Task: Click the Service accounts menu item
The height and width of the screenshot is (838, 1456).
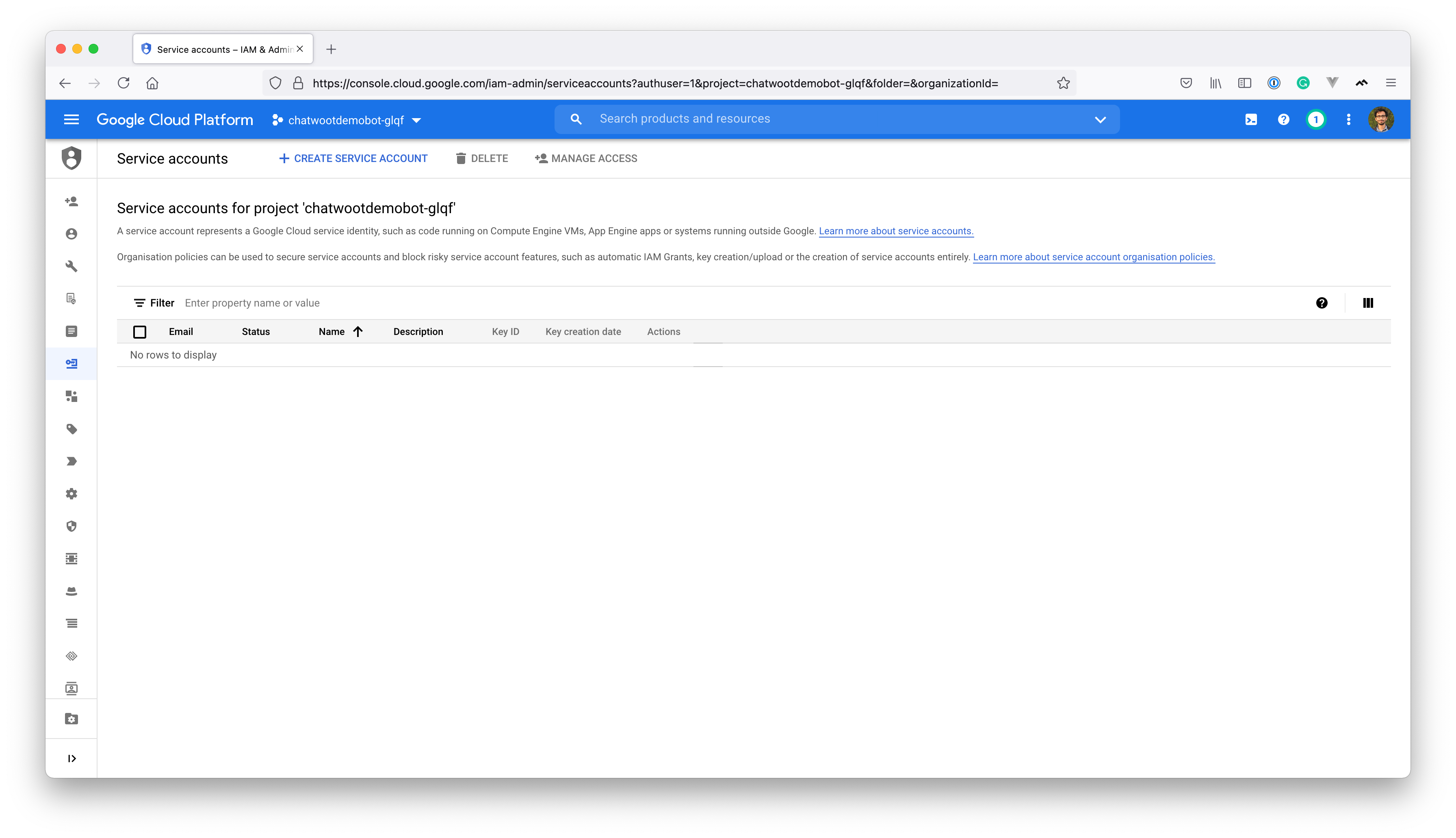Action: (x=72, y=363)
